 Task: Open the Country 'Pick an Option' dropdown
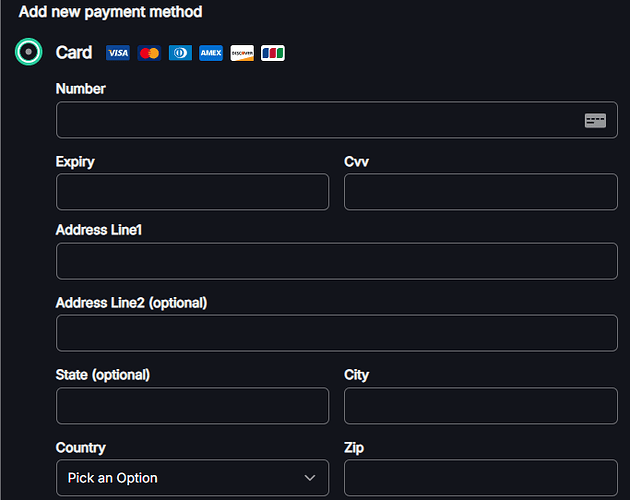click(x=180, y=478)
